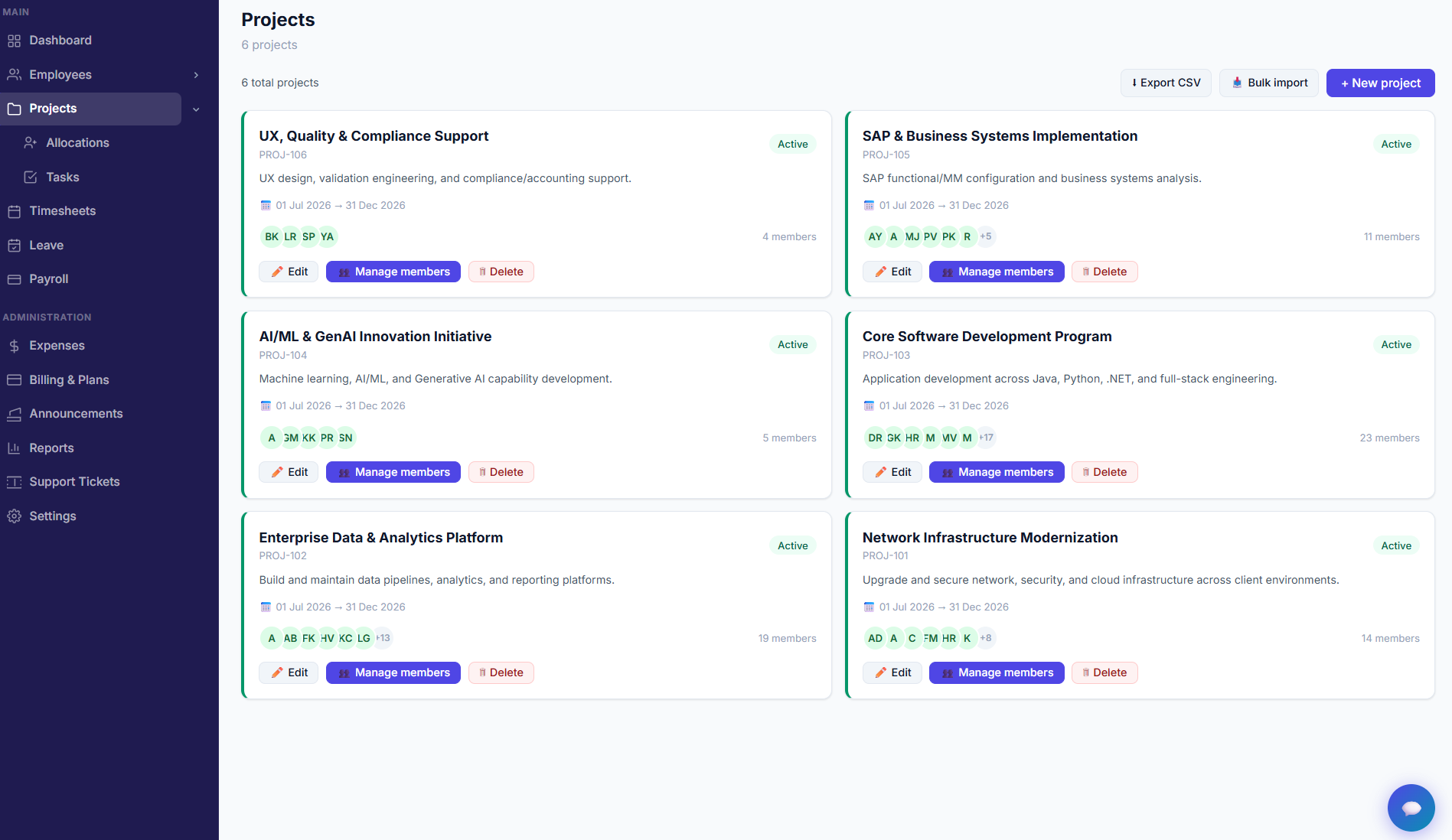Click AY member avatar in SAP project
Screen dimensions: 1452x840
pos(875,236)
